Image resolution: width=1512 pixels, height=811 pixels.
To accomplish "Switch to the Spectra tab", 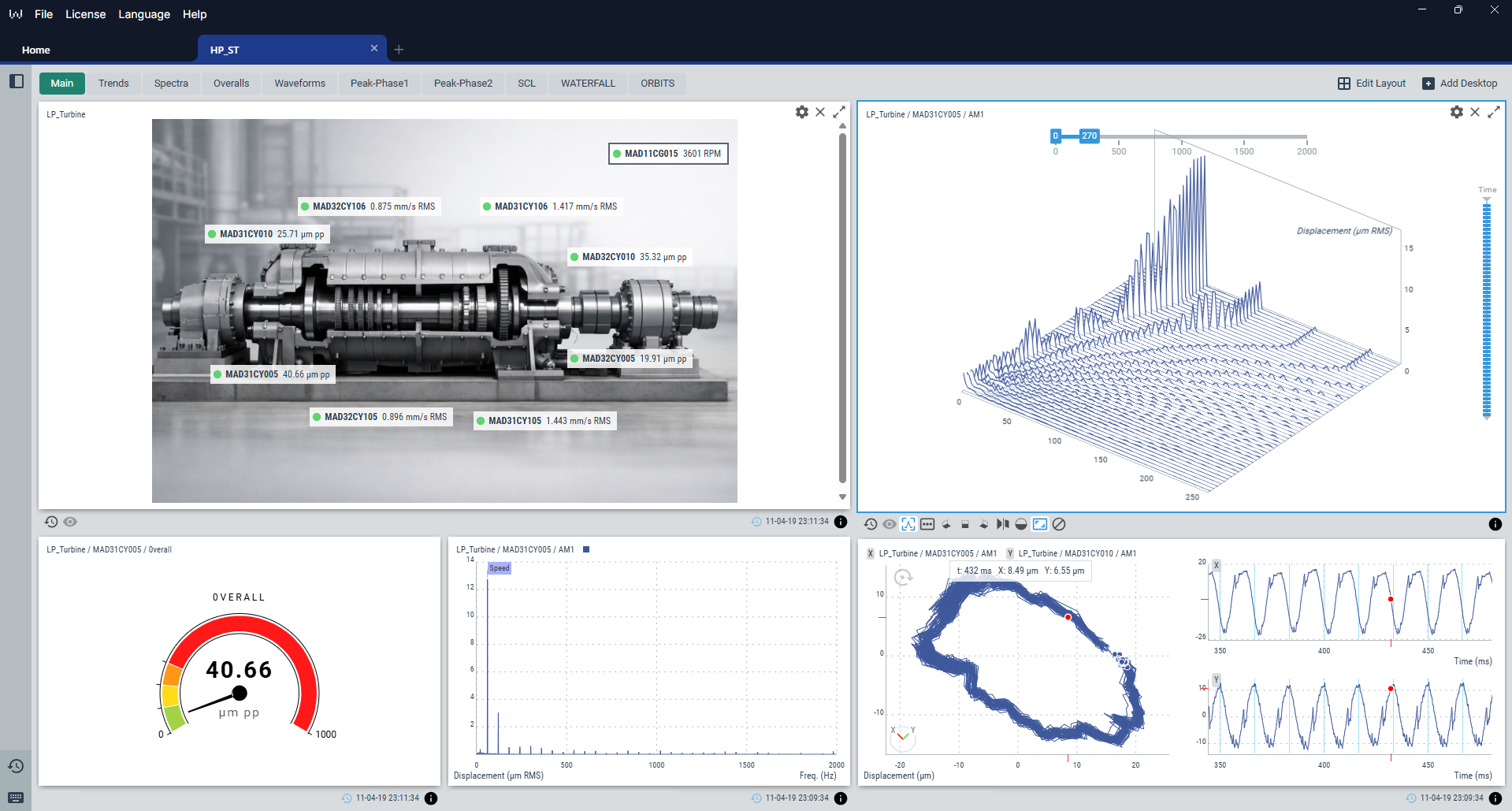I will coord(171,84).
